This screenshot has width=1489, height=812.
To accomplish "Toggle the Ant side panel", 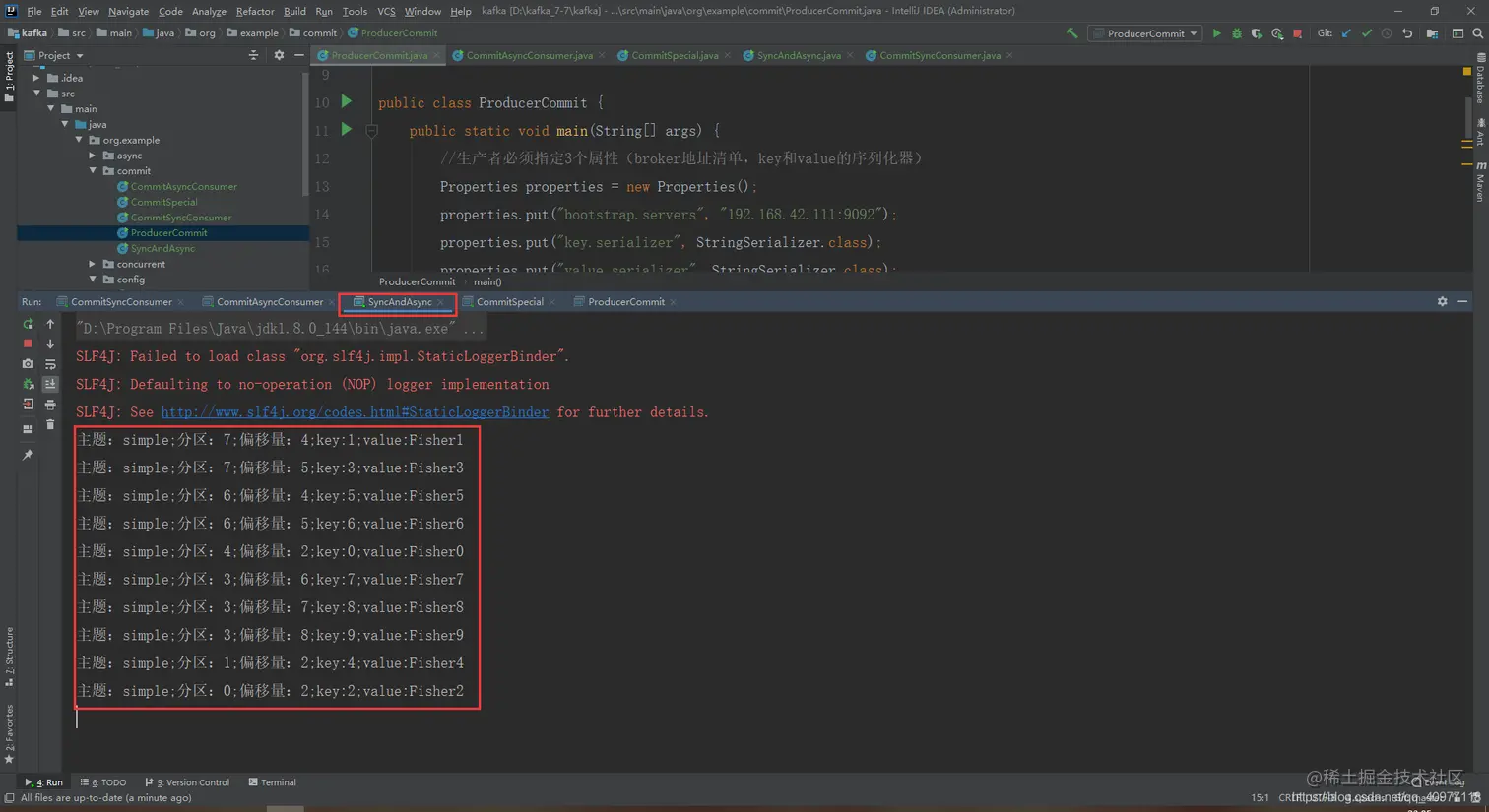I will [x=1479, y=132].
